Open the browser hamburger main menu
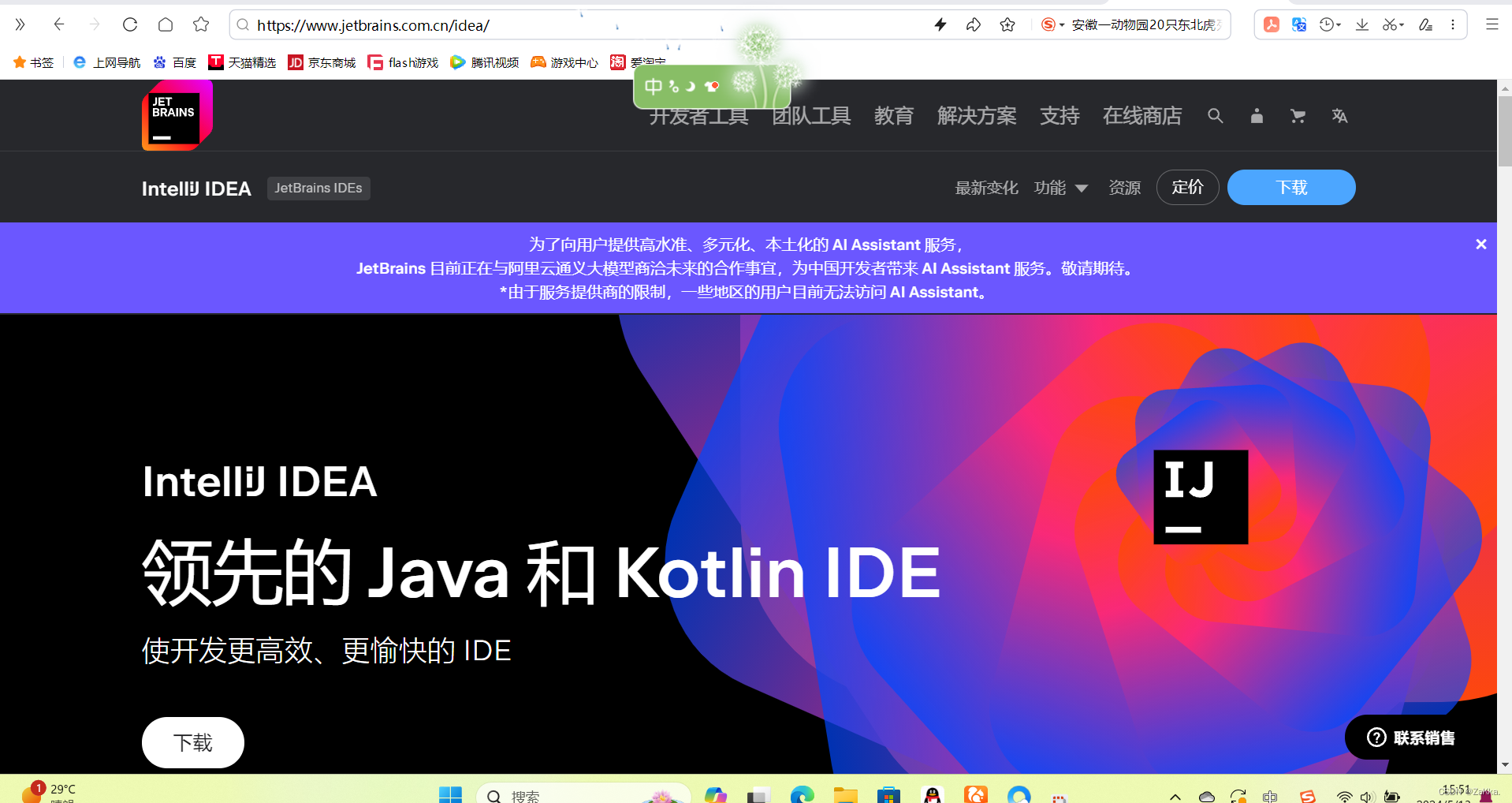Screen dimensions: 1512x803 coord(1492,24)
